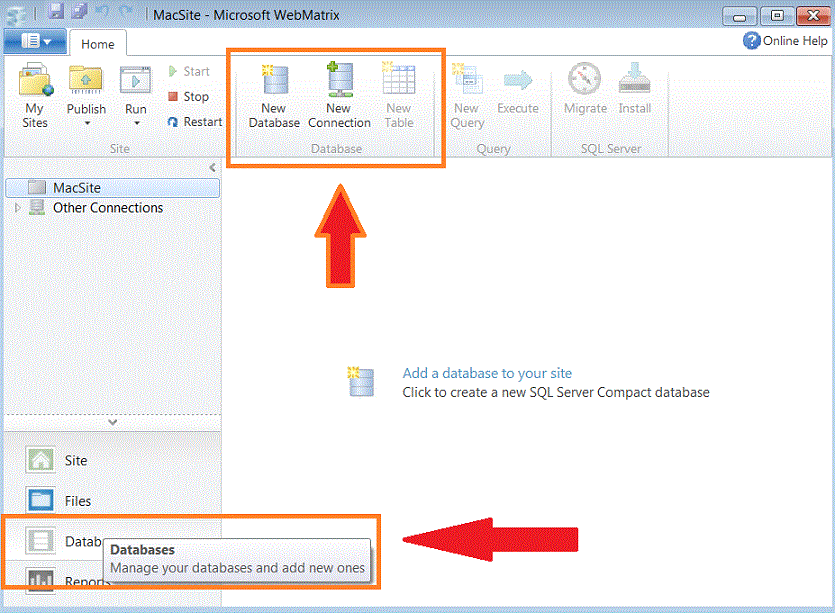
Task: Open Online Help
Action: coord(785,41)
